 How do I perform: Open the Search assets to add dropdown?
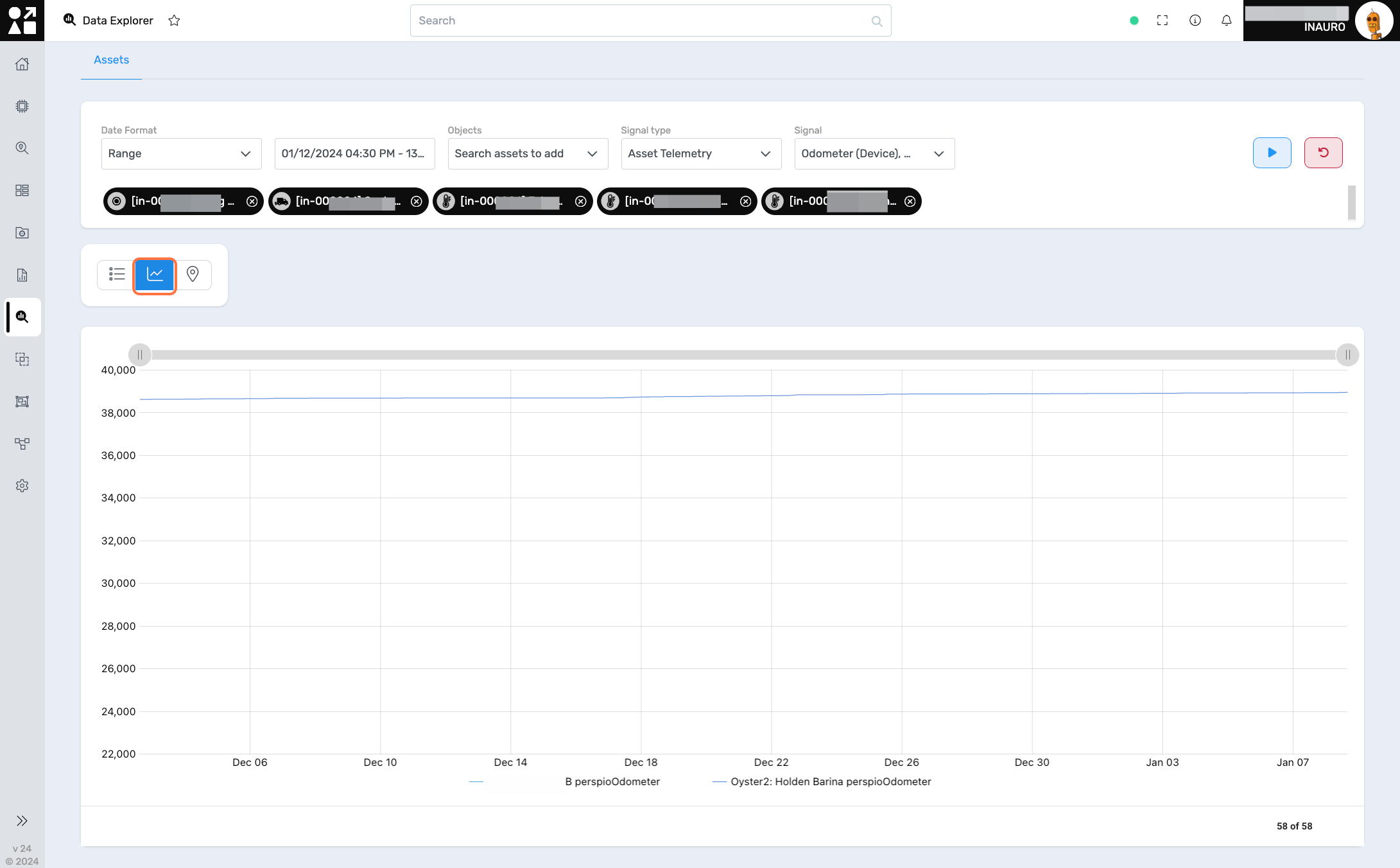pyautogui.click(x=528, y=153)
